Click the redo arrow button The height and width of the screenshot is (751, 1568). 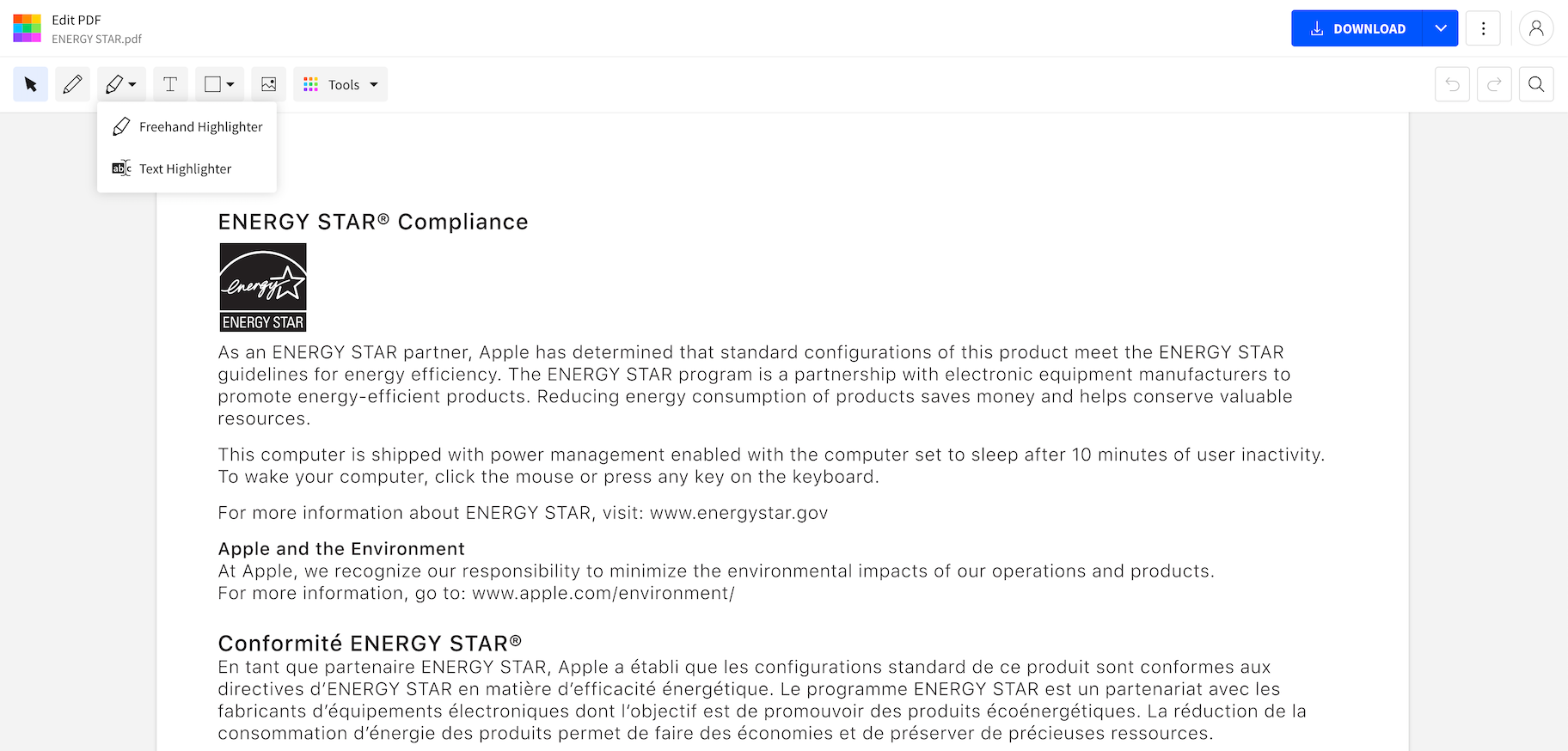coord(1494,84)
